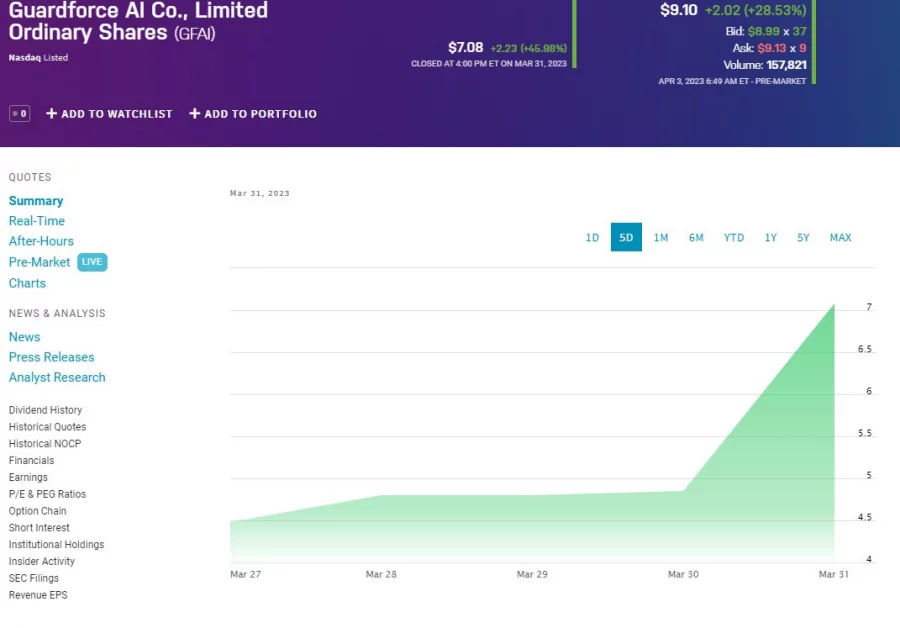Screen dimensions: 900x628
Task: Click the LIVE badge next to Pre-Market
Action: (91, 262)
